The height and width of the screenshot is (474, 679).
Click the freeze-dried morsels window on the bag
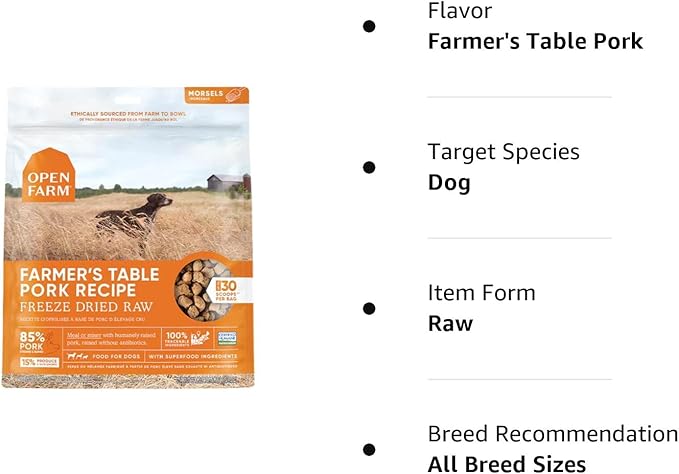coord(200,290)
